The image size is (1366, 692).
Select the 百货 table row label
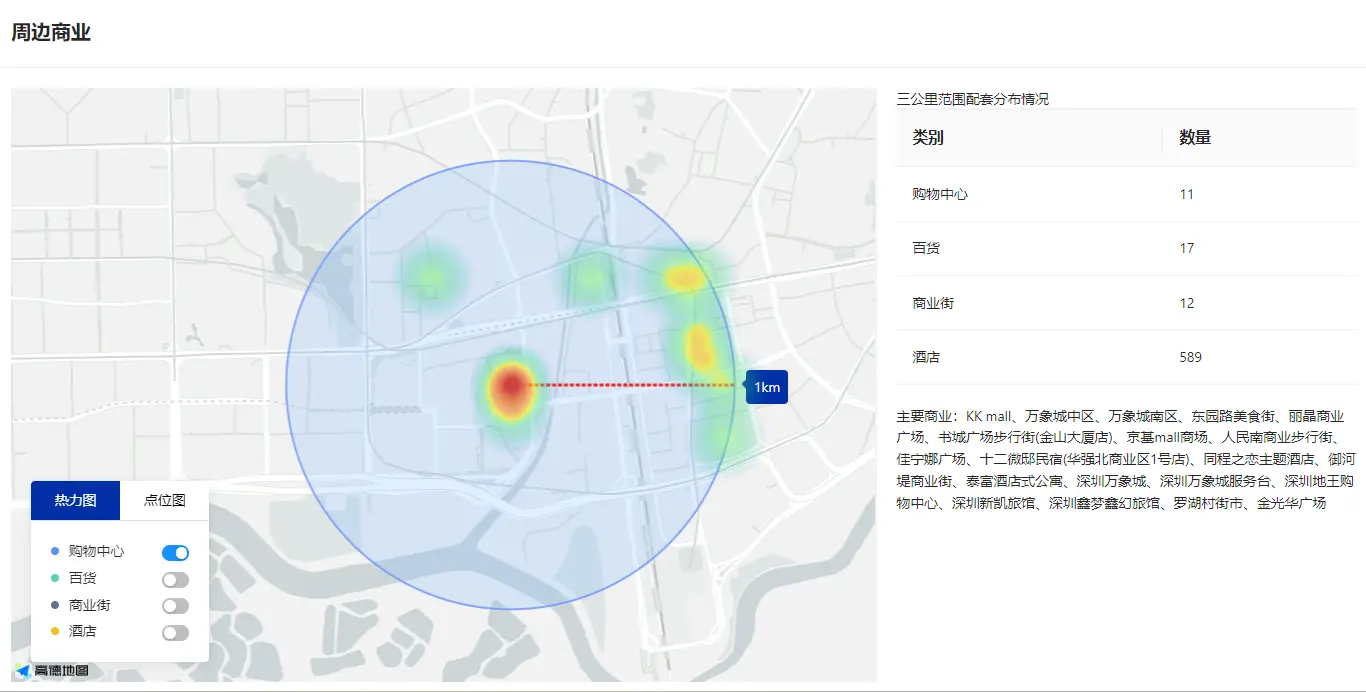click(x=926, y=248)
